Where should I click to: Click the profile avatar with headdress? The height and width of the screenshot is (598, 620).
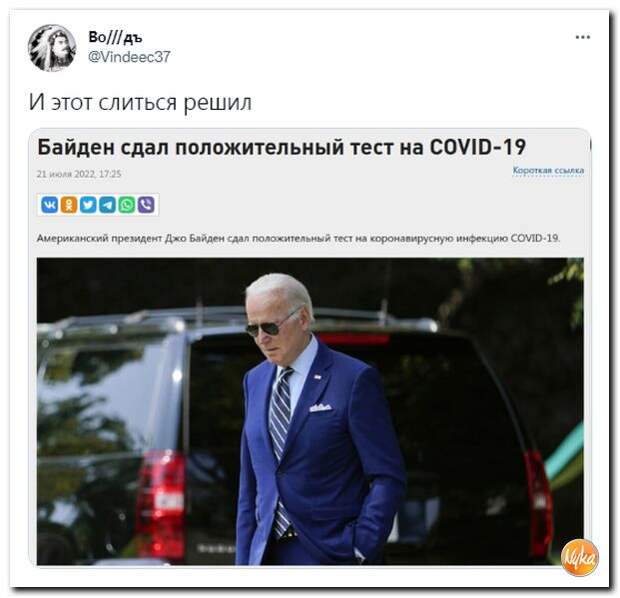point(52,48)
